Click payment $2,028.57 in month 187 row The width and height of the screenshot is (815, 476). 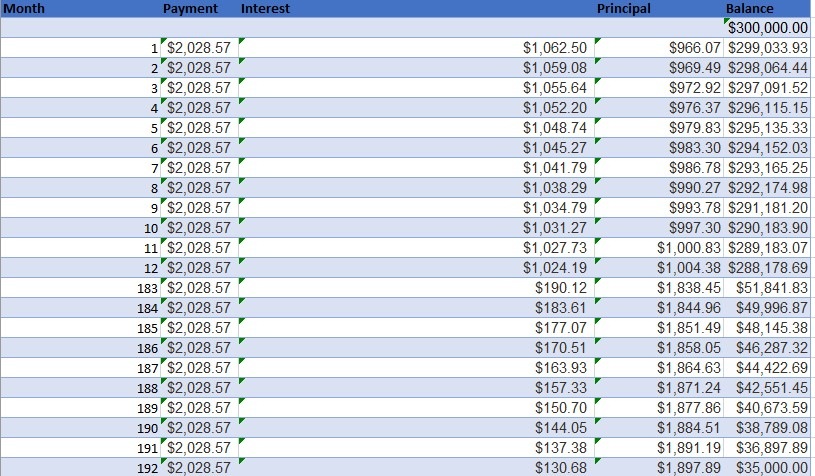[200, 368]
